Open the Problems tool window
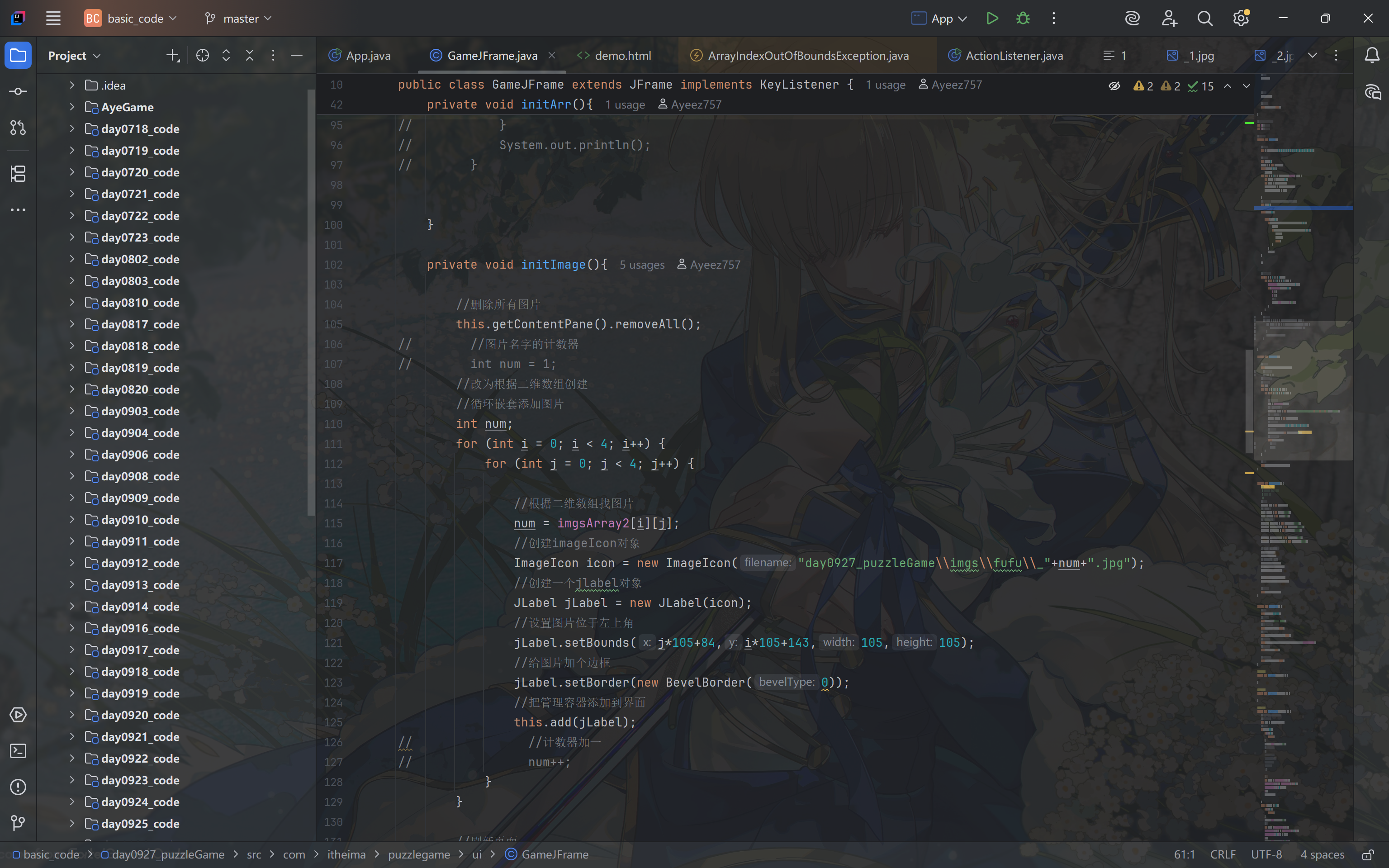This screenshot has height=868, width=1389. 19,787
